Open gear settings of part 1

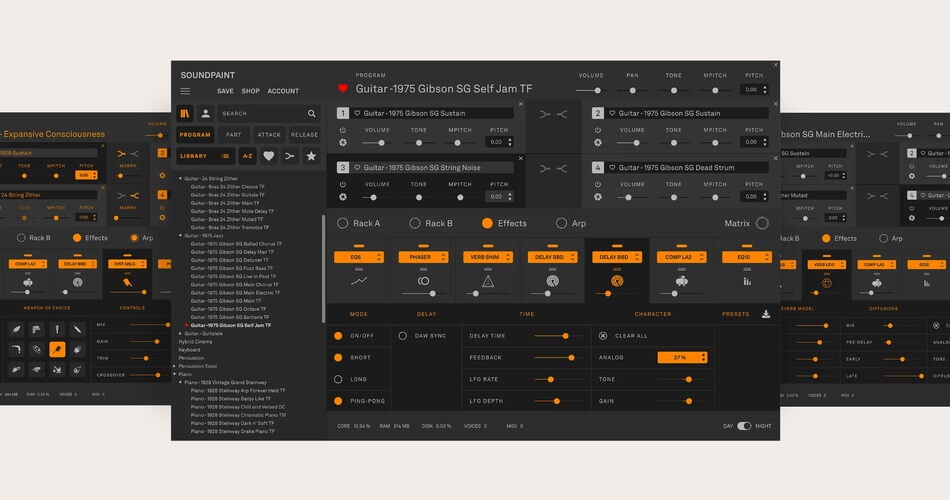(x=343, y=142)
